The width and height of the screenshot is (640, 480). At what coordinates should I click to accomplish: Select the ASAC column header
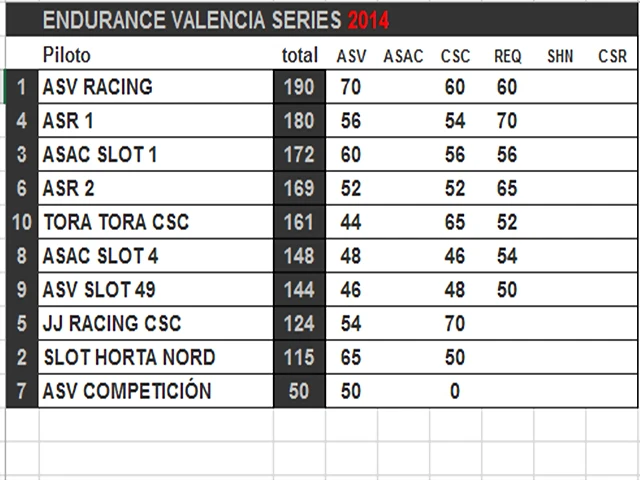coord(403,56)
